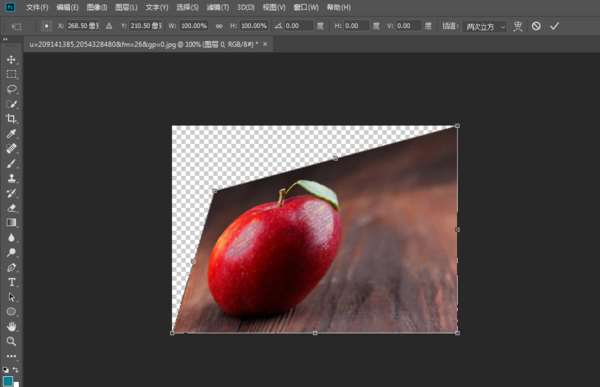Toggle the maintain aspect ratio link icon
The height and width of the screenshot is (387, 600).
pos(219,26)
